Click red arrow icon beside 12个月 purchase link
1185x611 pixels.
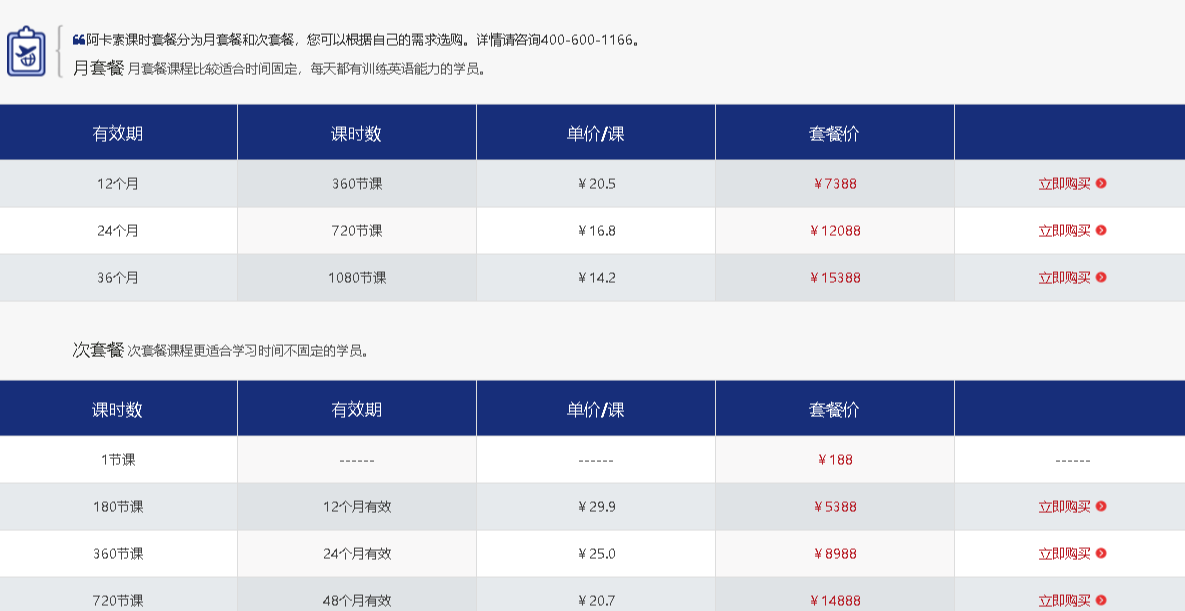[1101, 183]
